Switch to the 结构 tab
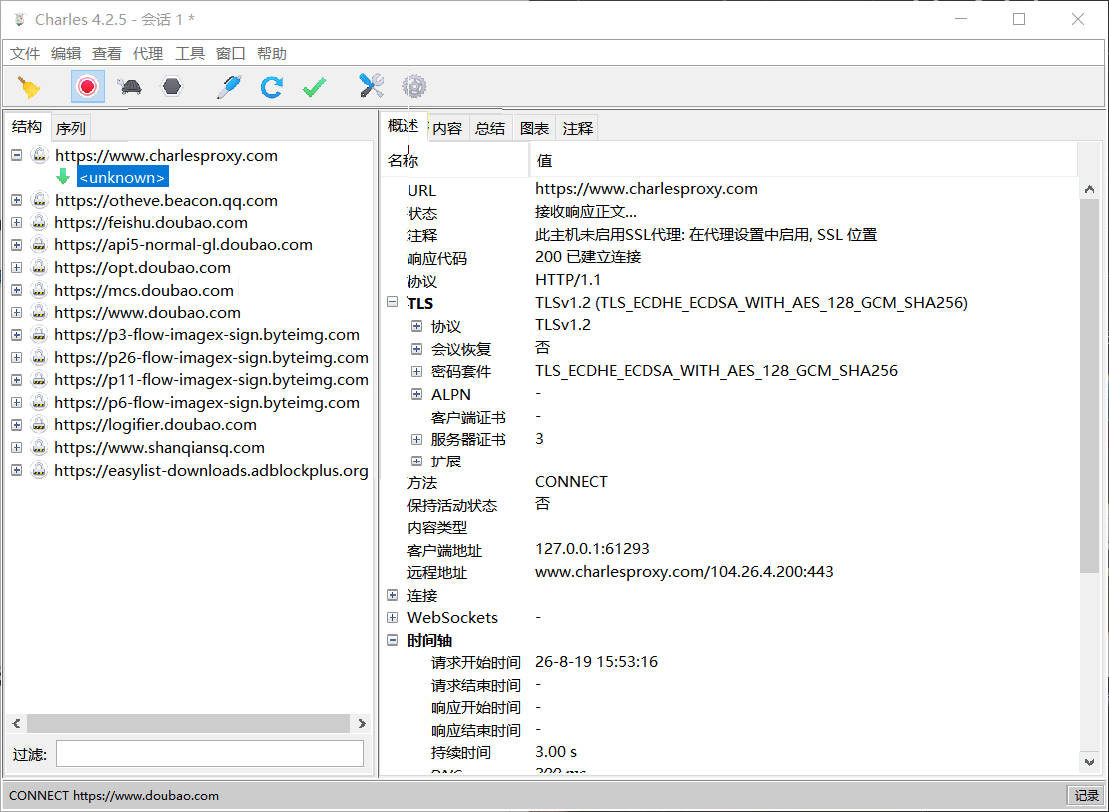 click(x=28, y=127)
